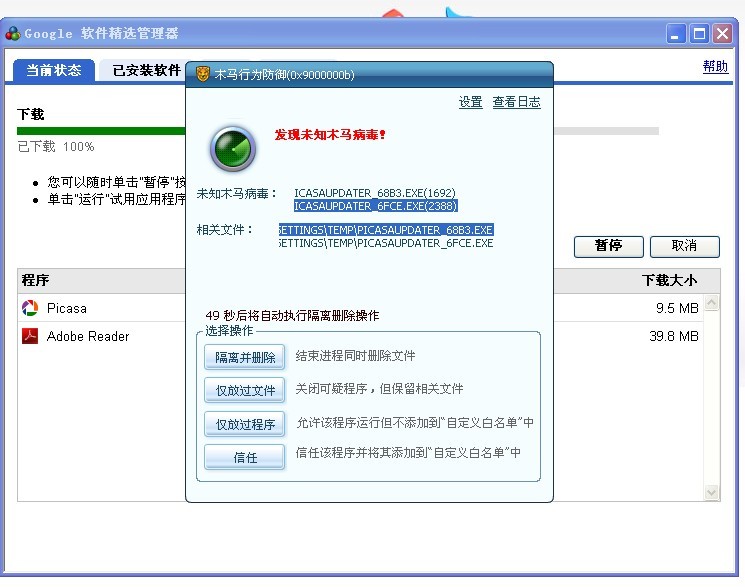Click the Adobe Reader PDF icon

pyautogui.click(x=30, y=336)
